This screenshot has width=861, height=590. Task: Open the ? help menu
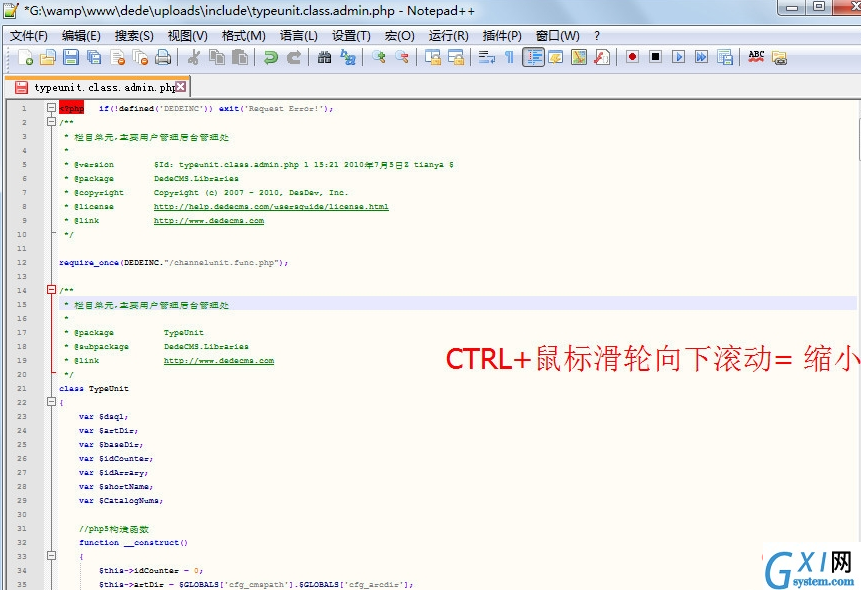click(597, 36)
